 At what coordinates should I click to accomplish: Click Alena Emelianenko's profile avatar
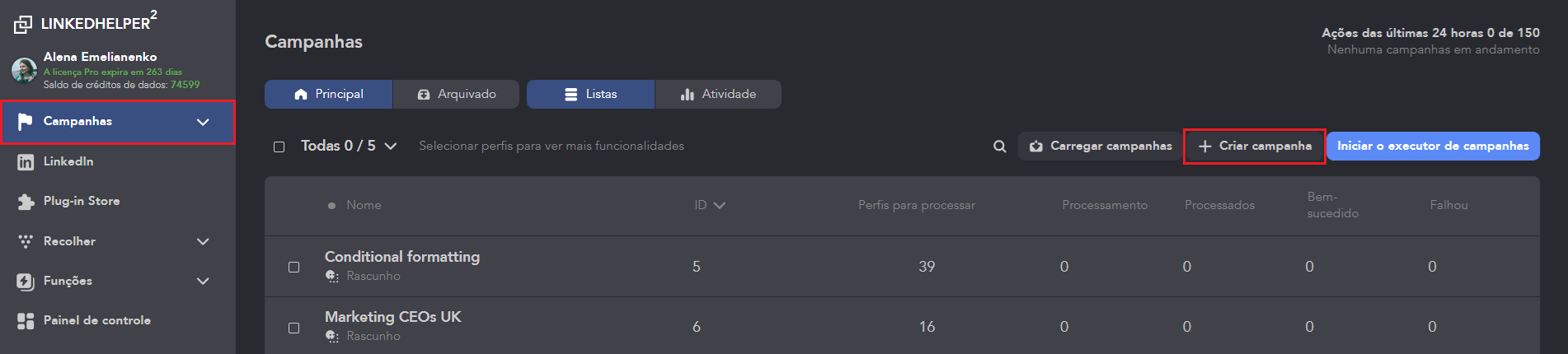pyautogui.click(x=24, y=71)
